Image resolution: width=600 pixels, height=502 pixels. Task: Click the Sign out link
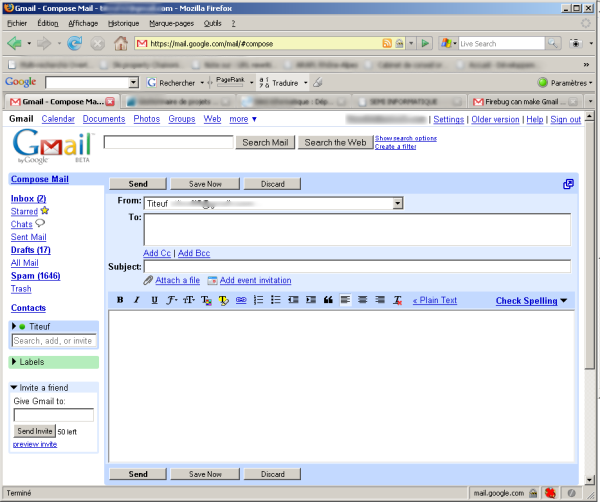click(x=566, y=119)
